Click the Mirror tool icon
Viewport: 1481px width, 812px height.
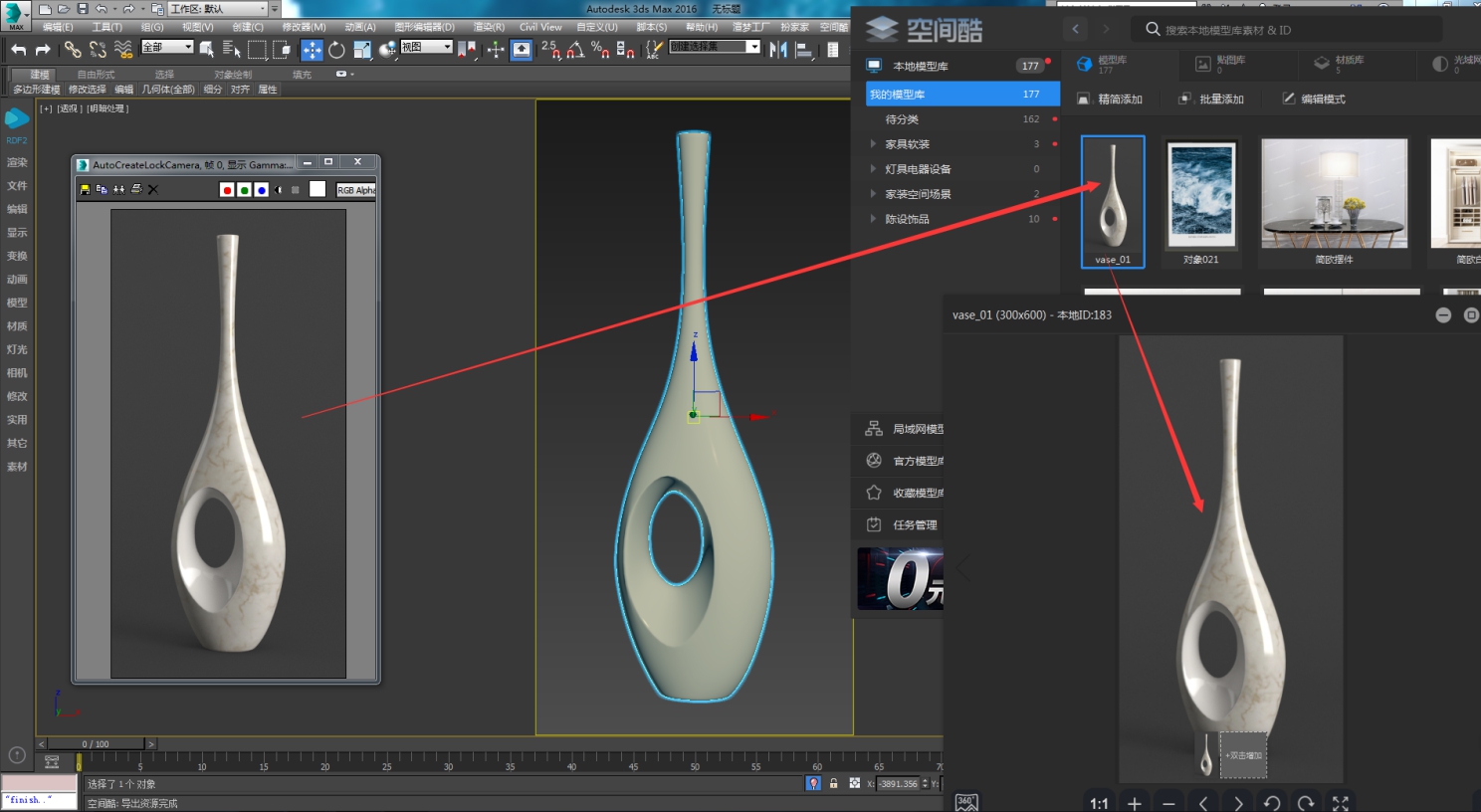(x=778, y=50)
